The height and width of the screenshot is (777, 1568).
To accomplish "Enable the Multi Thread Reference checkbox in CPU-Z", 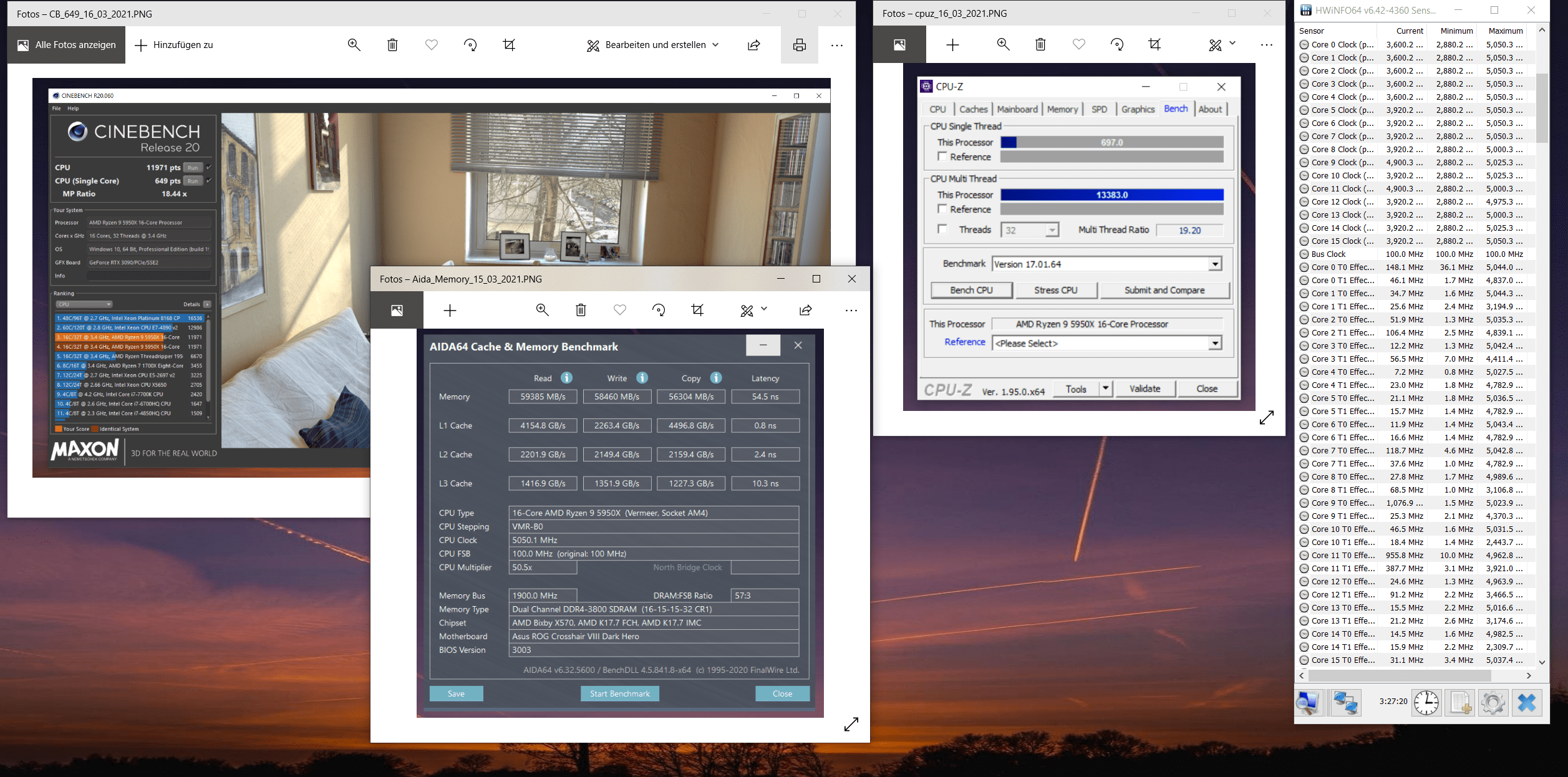I will coord(942,209).
